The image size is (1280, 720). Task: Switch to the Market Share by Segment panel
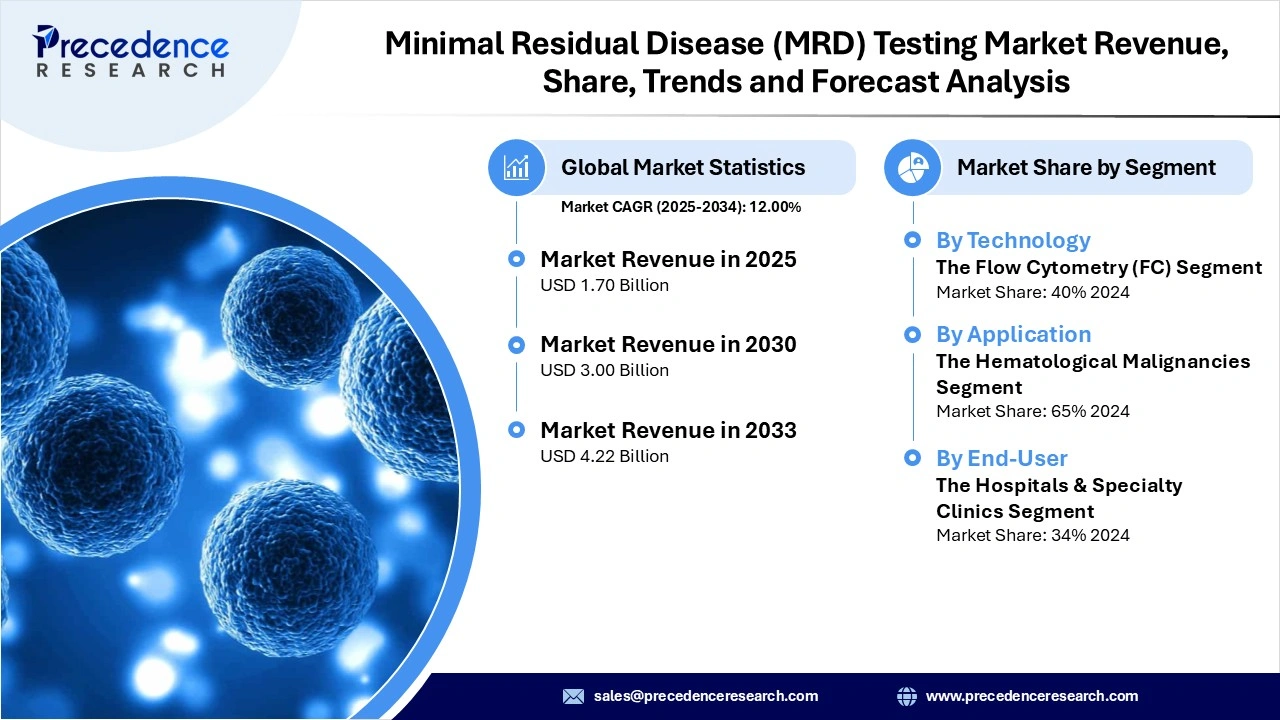[1087, 167]
